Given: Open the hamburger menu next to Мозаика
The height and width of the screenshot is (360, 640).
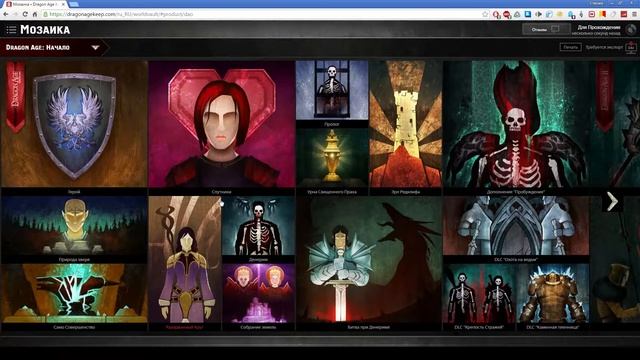Looking at the screenshot, I should point(11,29).
